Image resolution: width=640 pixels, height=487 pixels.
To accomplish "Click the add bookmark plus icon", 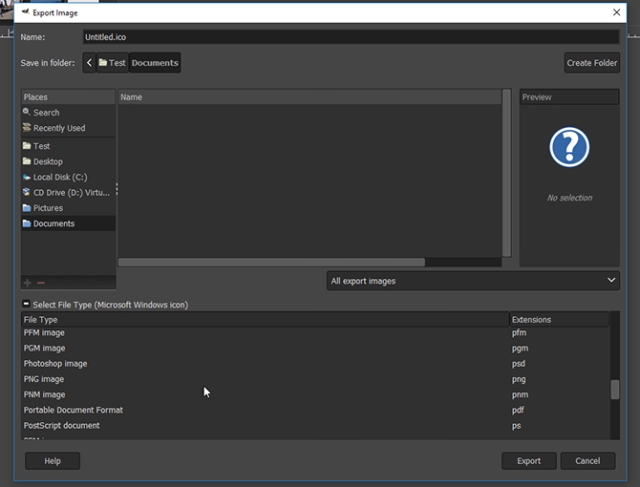I will (x=27, y=283).
